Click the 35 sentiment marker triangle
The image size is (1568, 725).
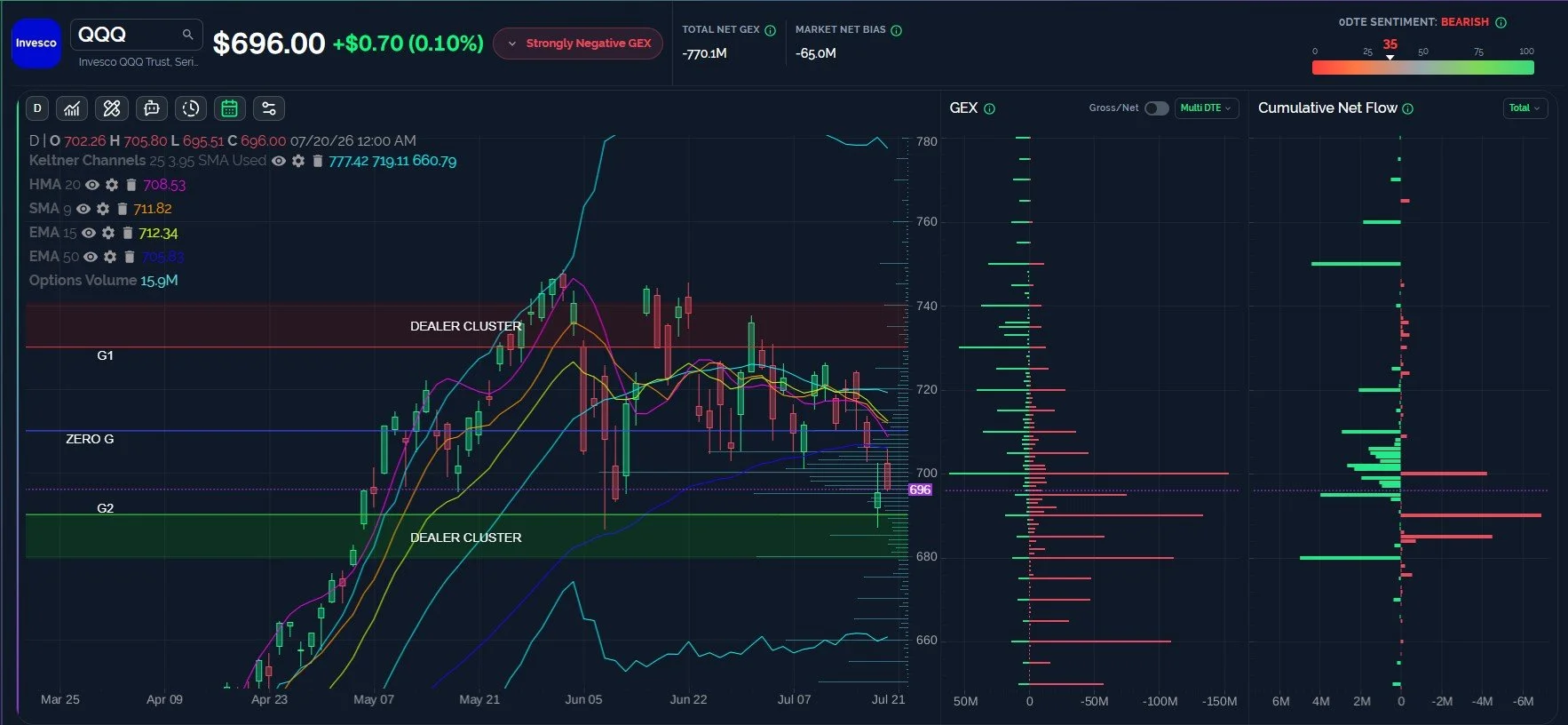tap(1390, 58)
